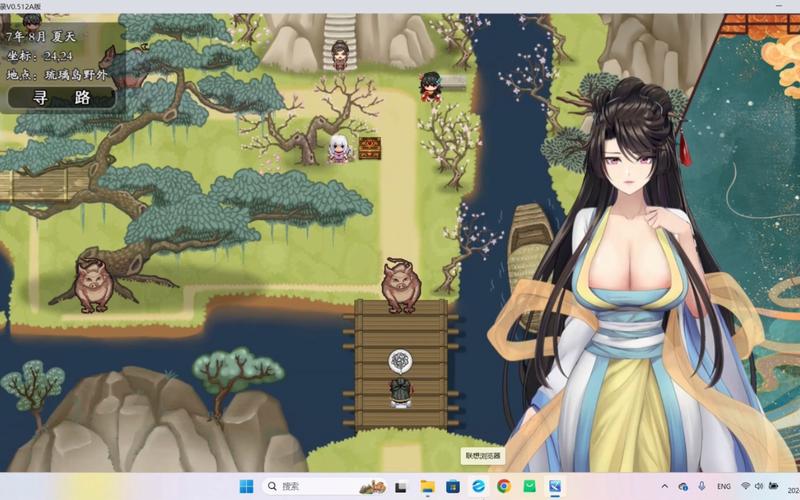This screenshot has height=500, width=800.
Task: Click the 寻路 pathfinding button
Action: point(62,97)
